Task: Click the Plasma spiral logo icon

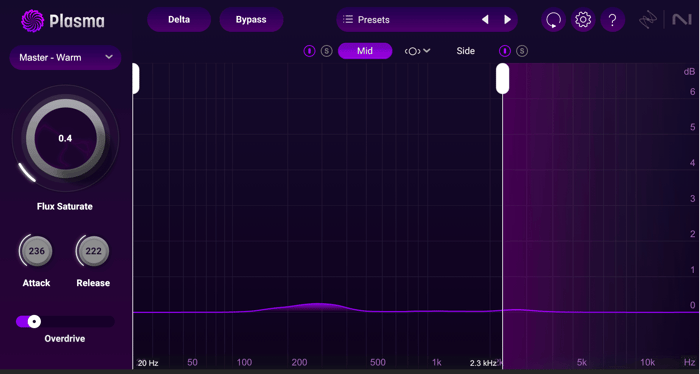Action: [32, 21]
